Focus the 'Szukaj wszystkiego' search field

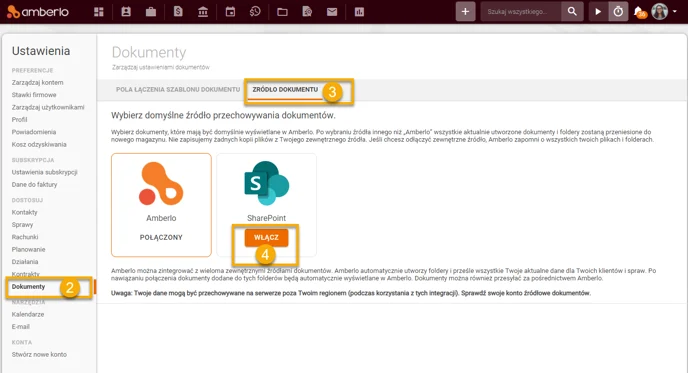pos(521,12)
